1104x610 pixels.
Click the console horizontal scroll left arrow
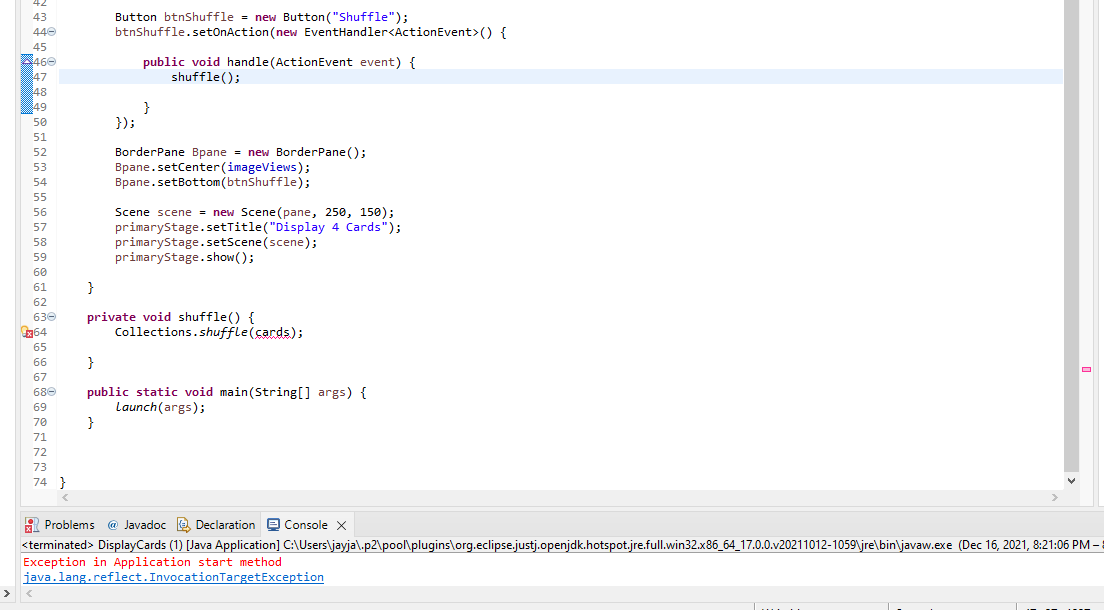point(27,592)
